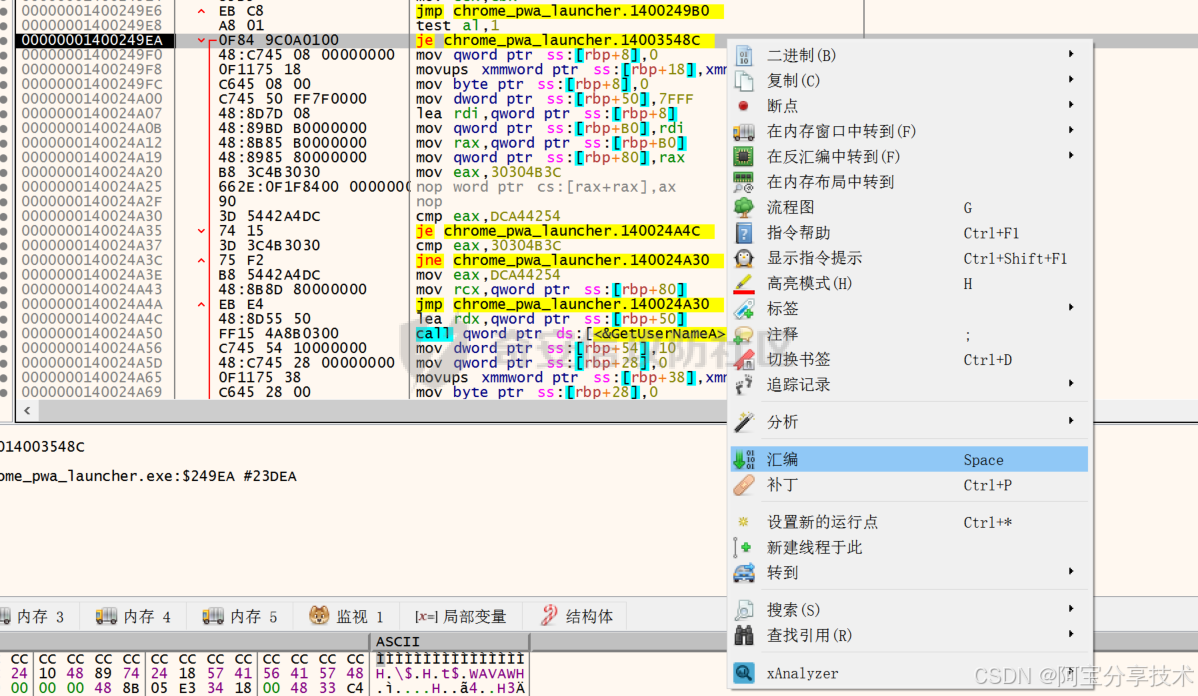
Task: Expand the 搜索(S) submenu arrow
Action: (x=1071, y=609)
